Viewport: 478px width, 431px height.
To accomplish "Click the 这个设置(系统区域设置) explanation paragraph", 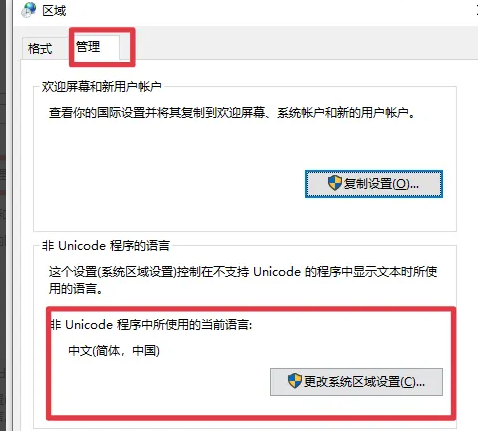I will pyautogui.click(x=243, y=280).
